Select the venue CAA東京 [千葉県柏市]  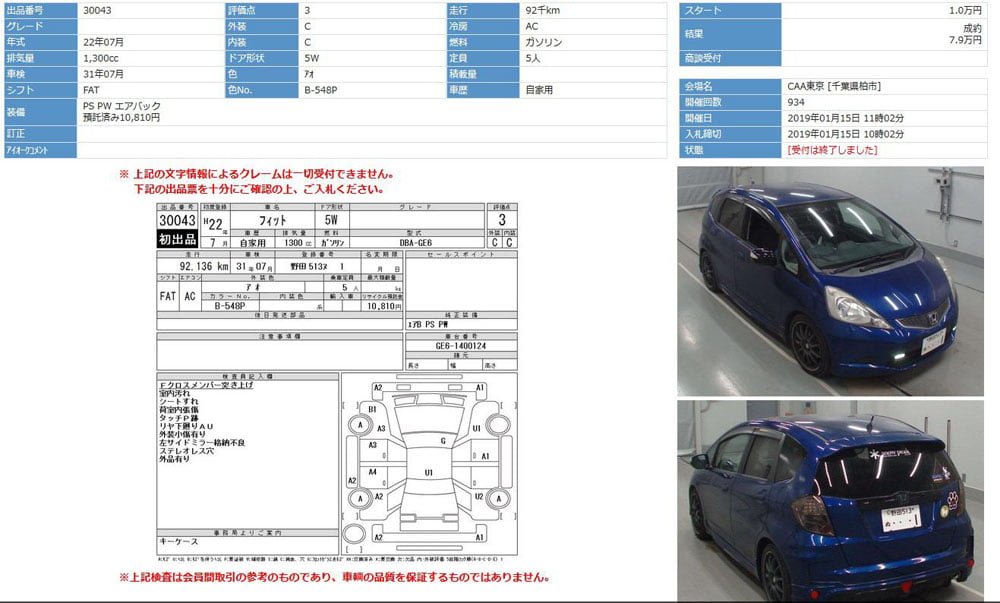[x=834, y=86]
